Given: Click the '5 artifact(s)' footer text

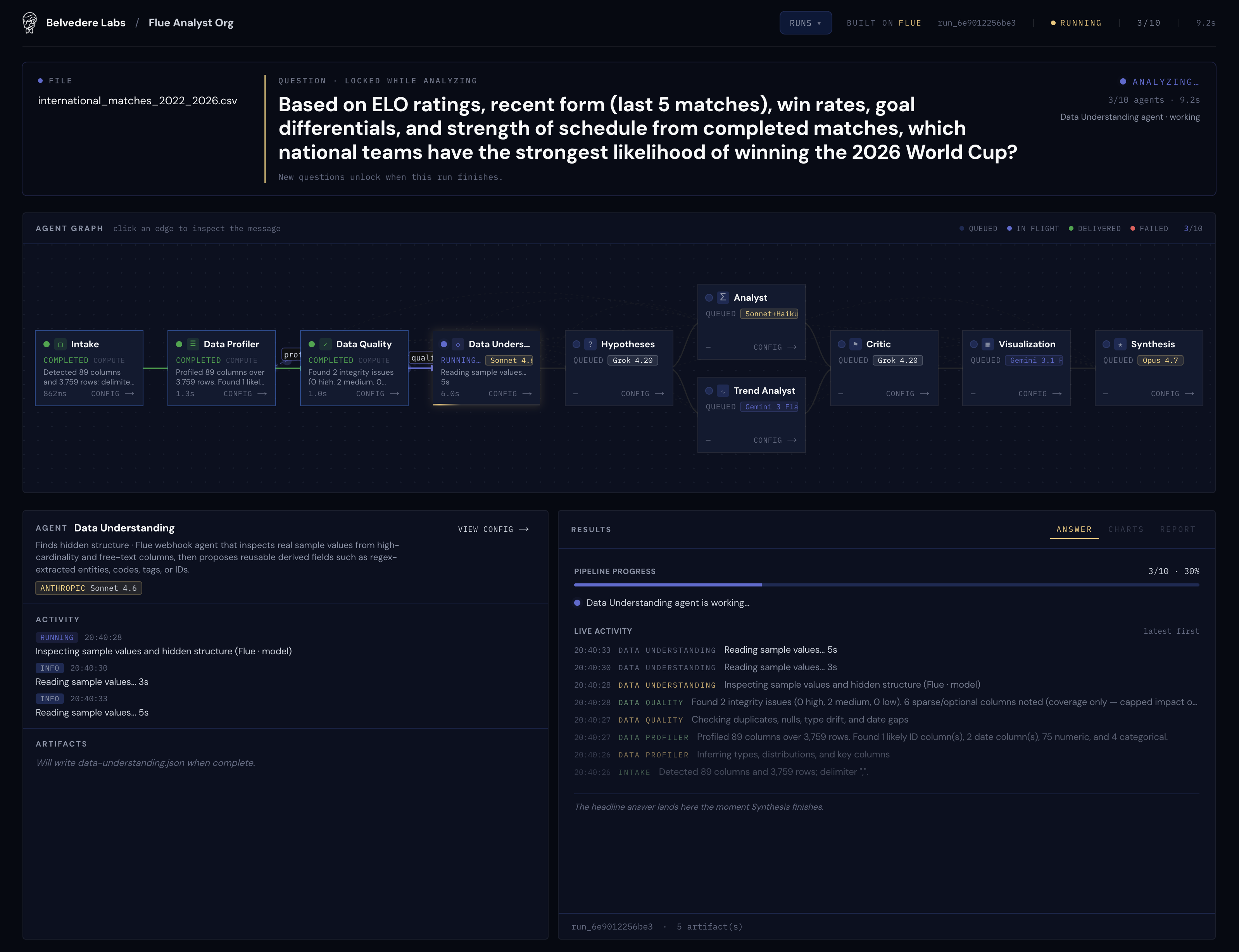Looking at the screenshot, I should [x=709, y=926].
